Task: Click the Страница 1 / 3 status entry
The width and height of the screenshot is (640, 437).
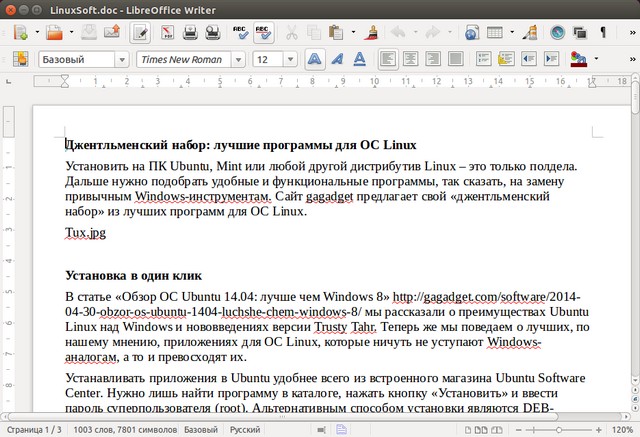Action: (34, 430)
